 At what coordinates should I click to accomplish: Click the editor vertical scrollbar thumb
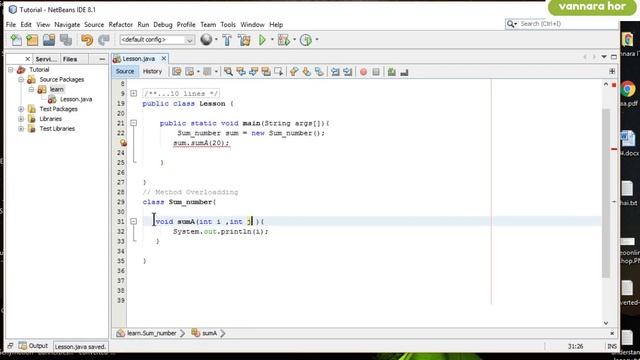pyautogui.click(x=606, y=193)
